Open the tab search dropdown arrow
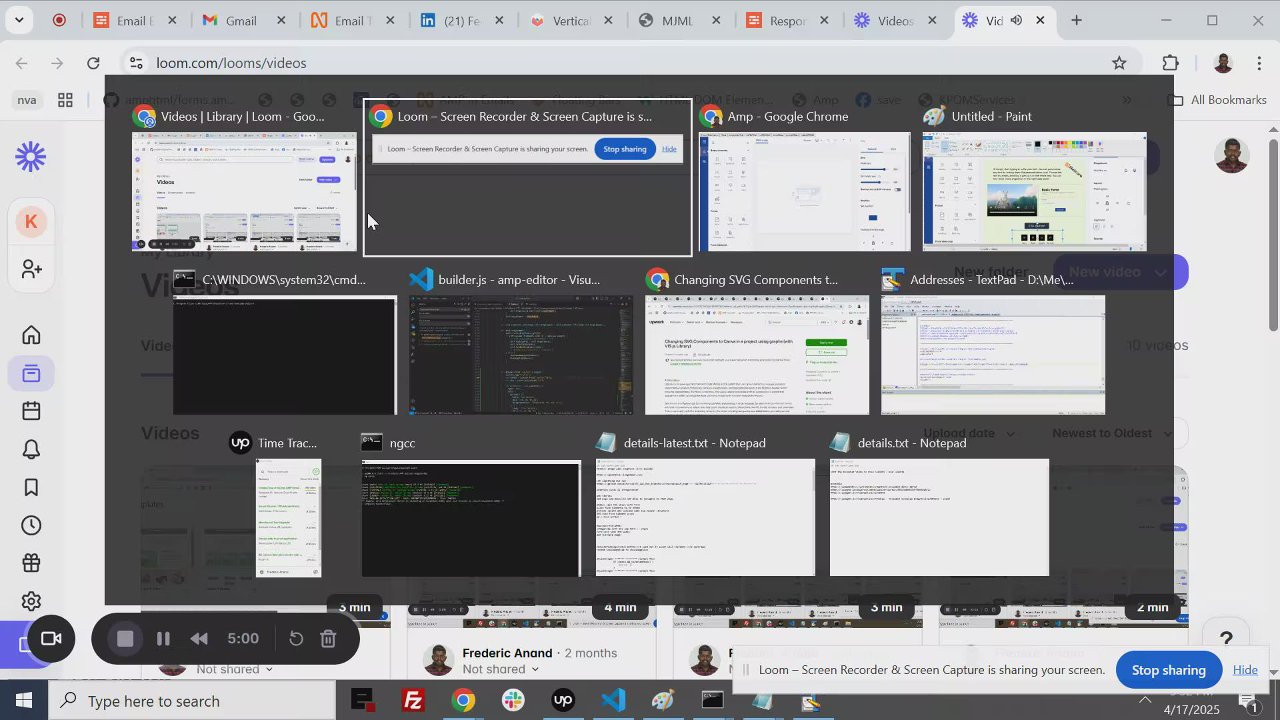The height and width of the screenshot is (720, 1280). click(x=21, y=20)
